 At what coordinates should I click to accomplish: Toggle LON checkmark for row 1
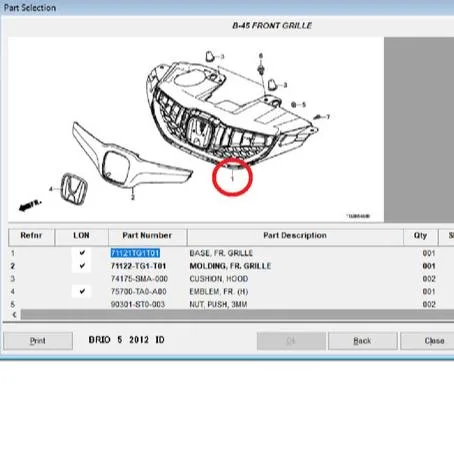82,253
